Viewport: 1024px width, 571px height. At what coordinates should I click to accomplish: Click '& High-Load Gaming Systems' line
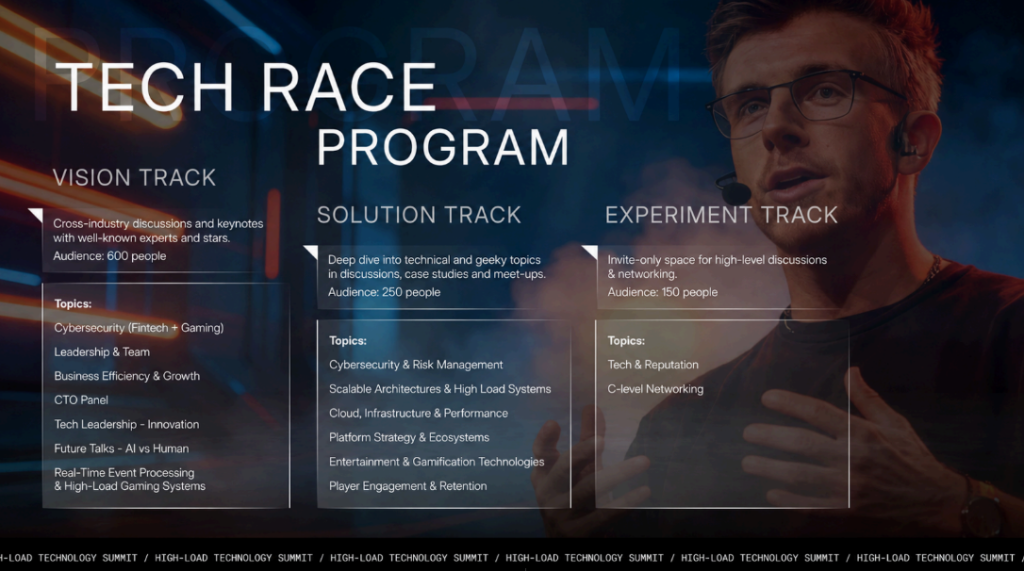coord(129,486)
